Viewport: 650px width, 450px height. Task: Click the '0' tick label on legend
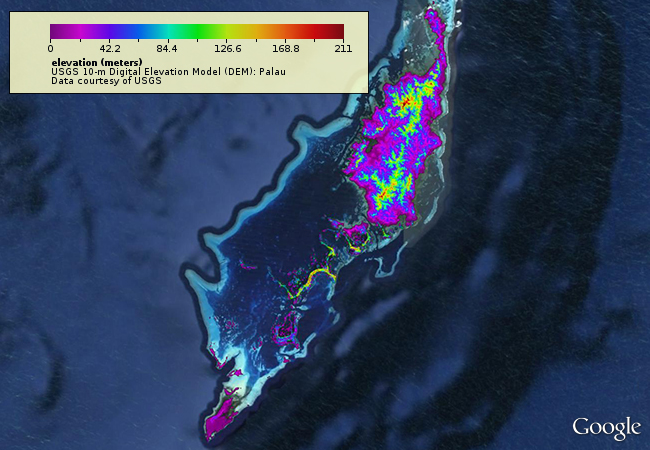[x=50, y=49]
